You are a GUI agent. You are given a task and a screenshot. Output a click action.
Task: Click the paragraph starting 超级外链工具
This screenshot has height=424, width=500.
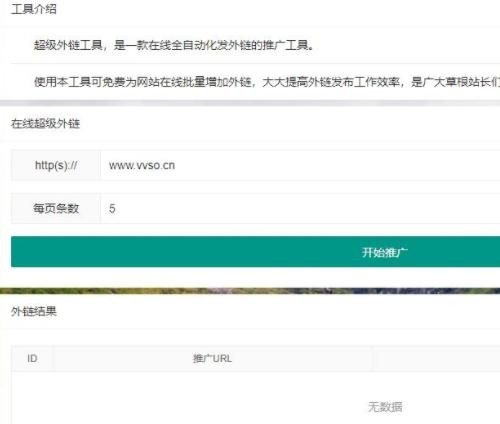(174, 45)
